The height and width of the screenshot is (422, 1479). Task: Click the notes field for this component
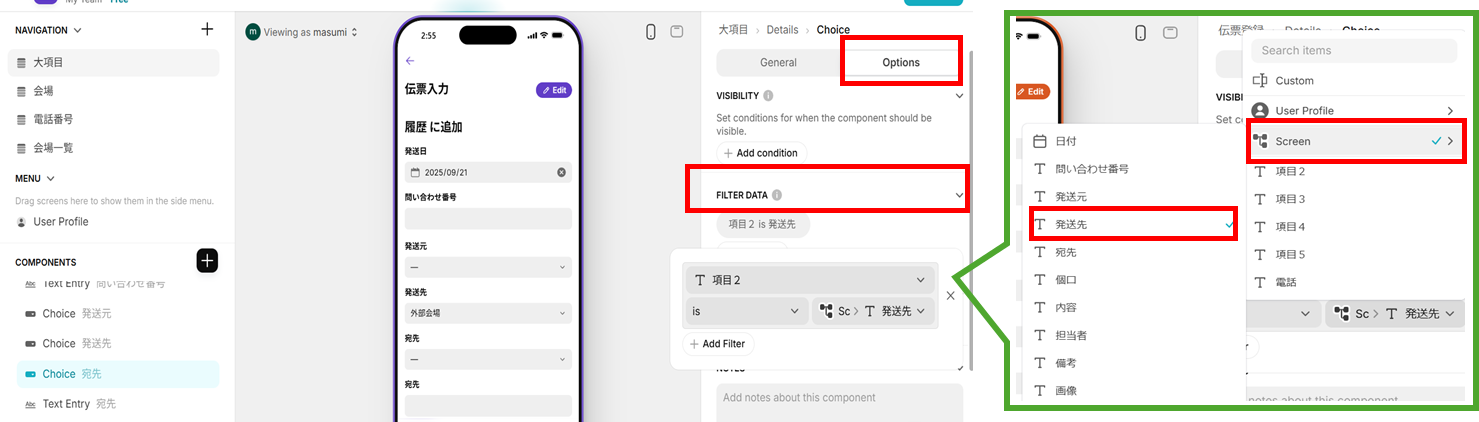click(840, 402)
